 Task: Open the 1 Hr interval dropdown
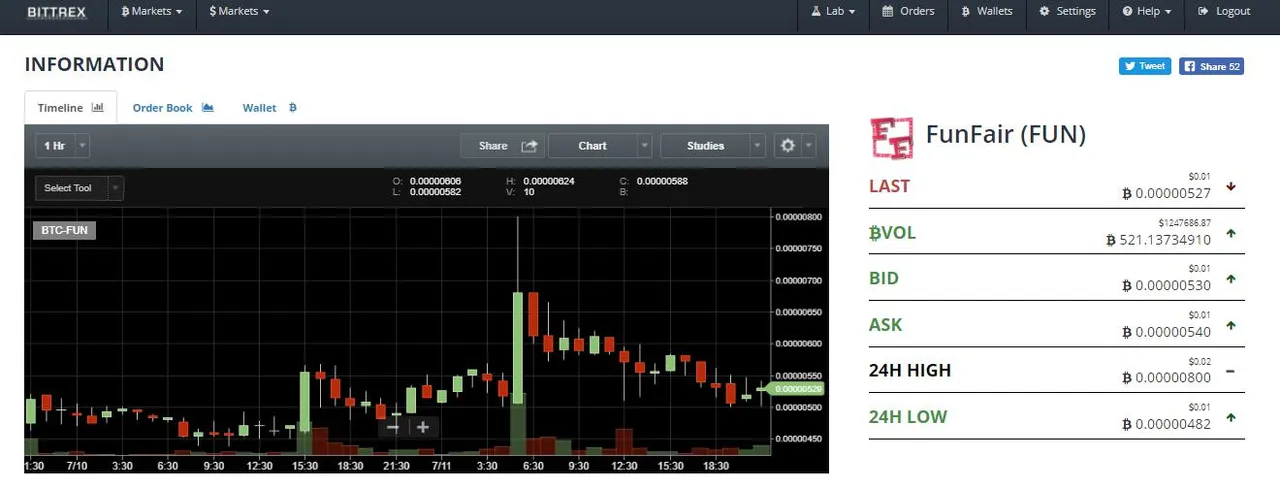(x=63, y=146)
